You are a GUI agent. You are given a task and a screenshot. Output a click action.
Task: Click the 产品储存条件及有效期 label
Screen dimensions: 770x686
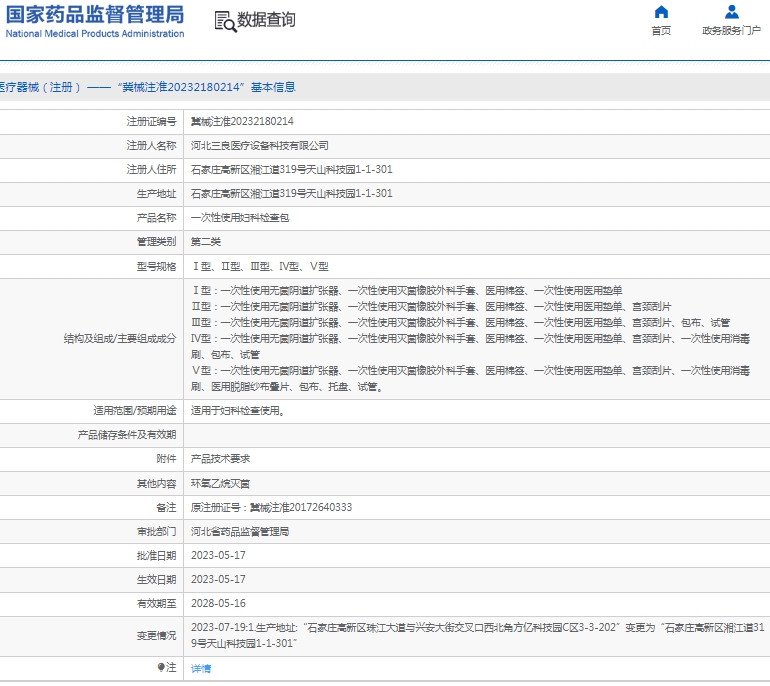pos(127,435)
